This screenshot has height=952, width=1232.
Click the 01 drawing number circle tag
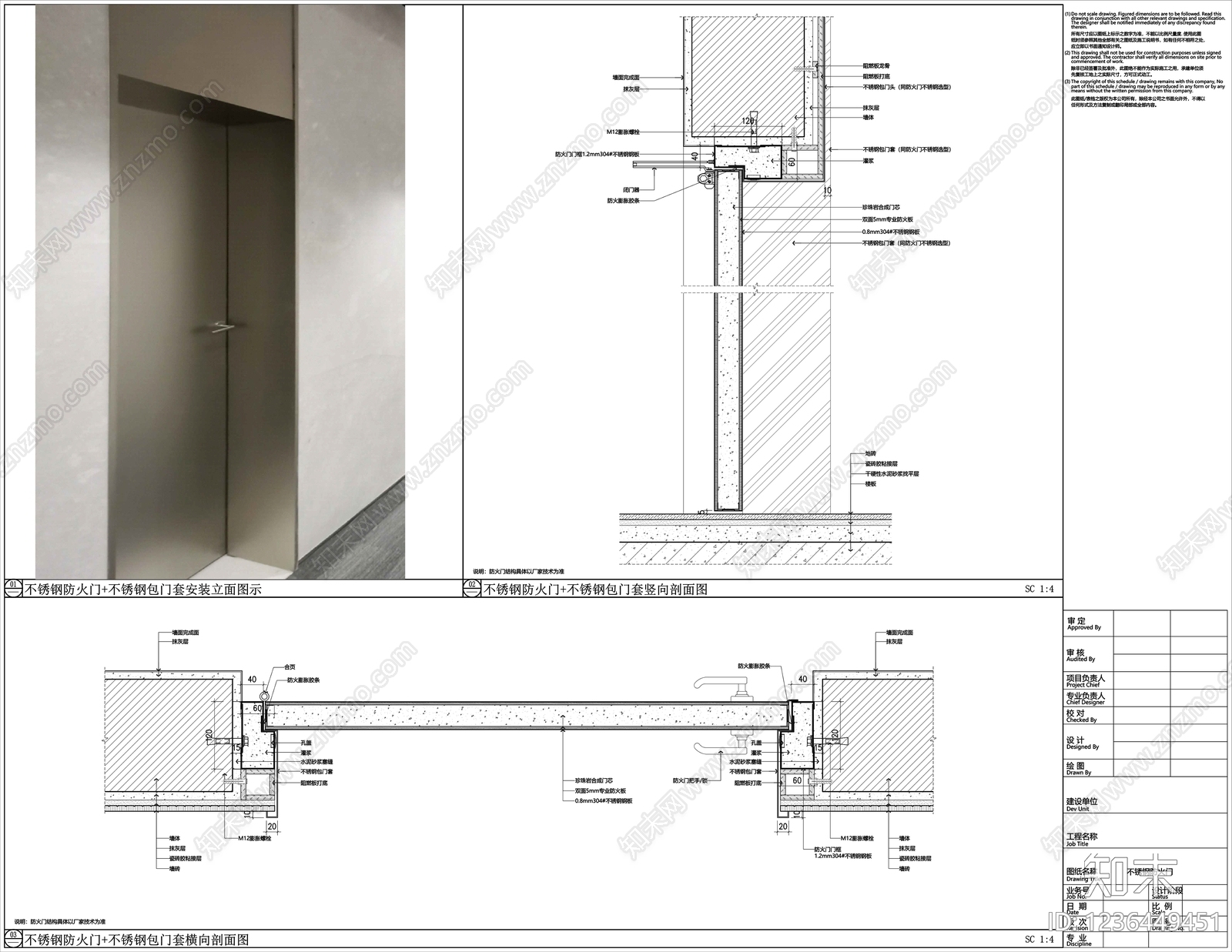pos(14,589)
